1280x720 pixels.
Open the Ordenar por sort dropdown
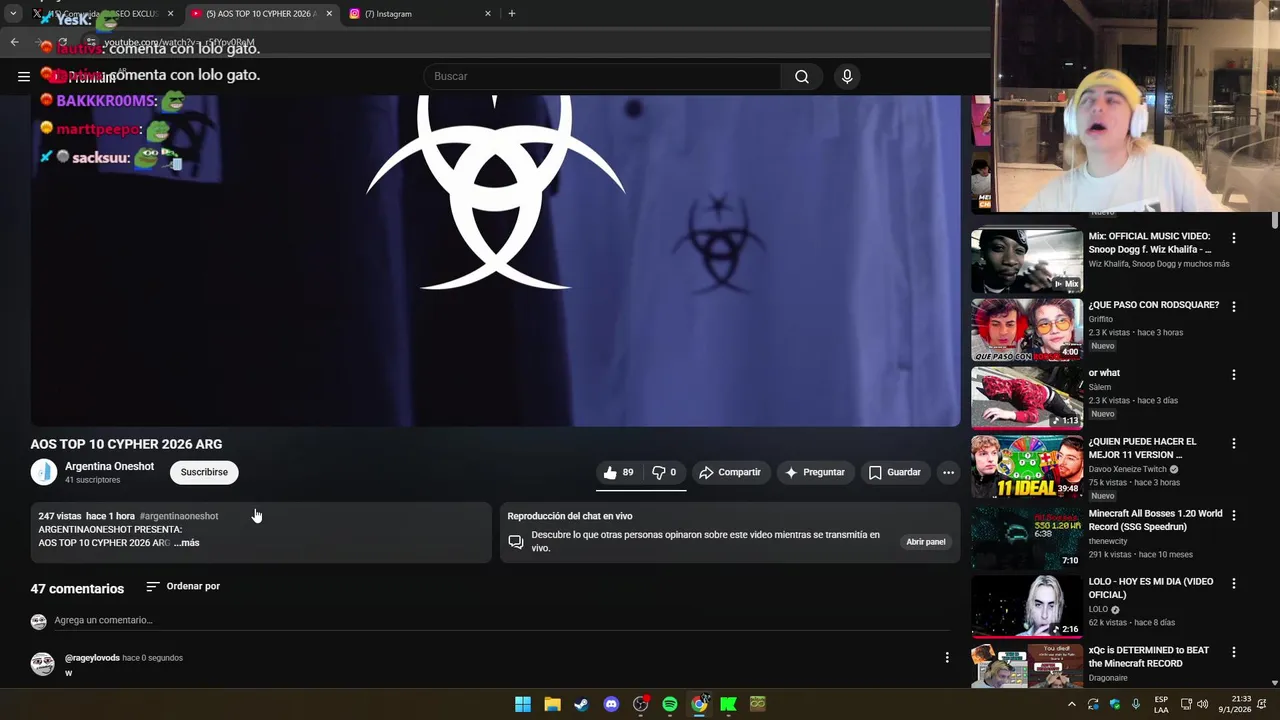click(183, 586)
